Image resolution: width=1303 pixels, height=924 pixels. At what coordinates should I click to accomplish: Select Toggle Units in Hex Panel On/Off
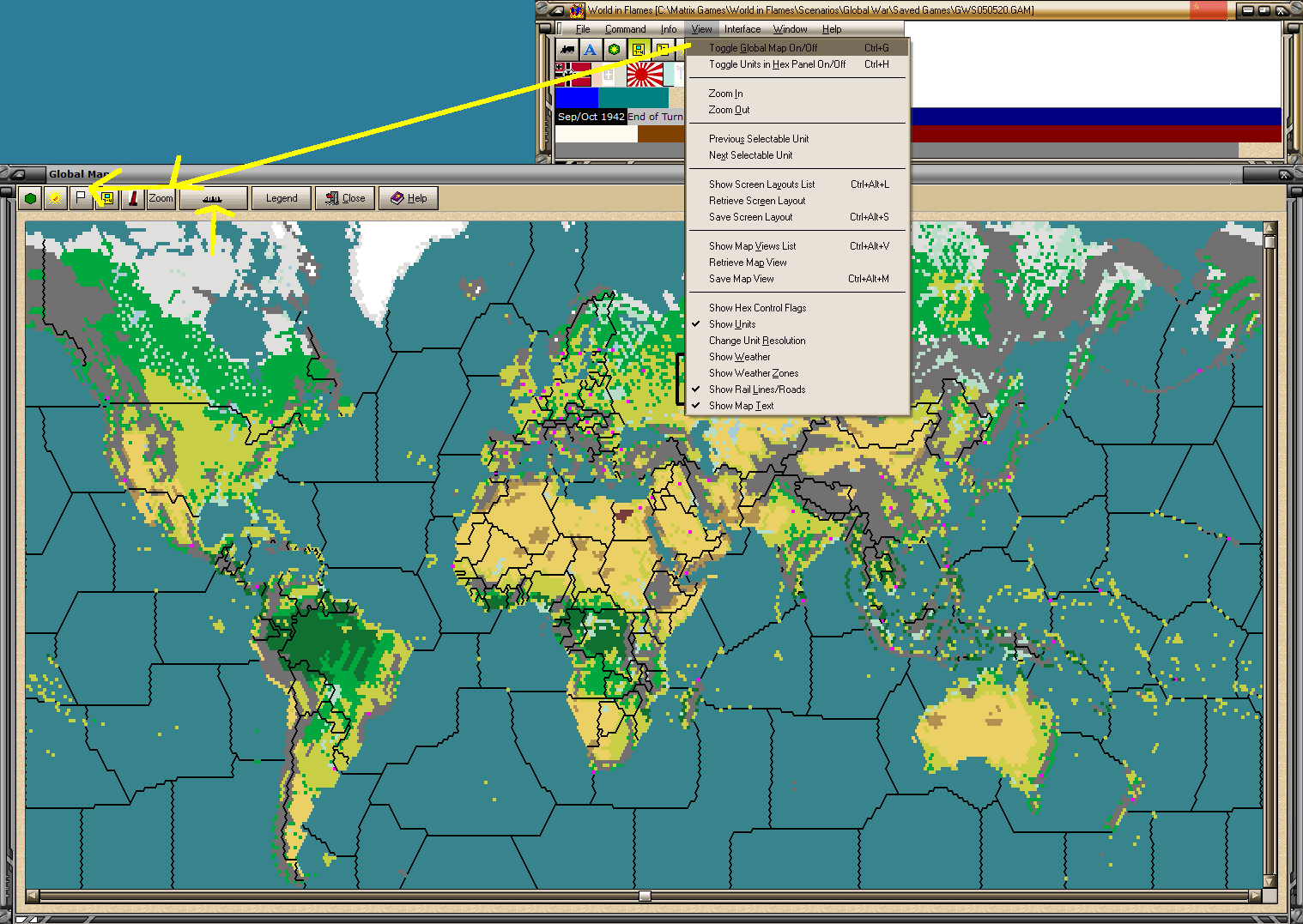click(798, 64)
